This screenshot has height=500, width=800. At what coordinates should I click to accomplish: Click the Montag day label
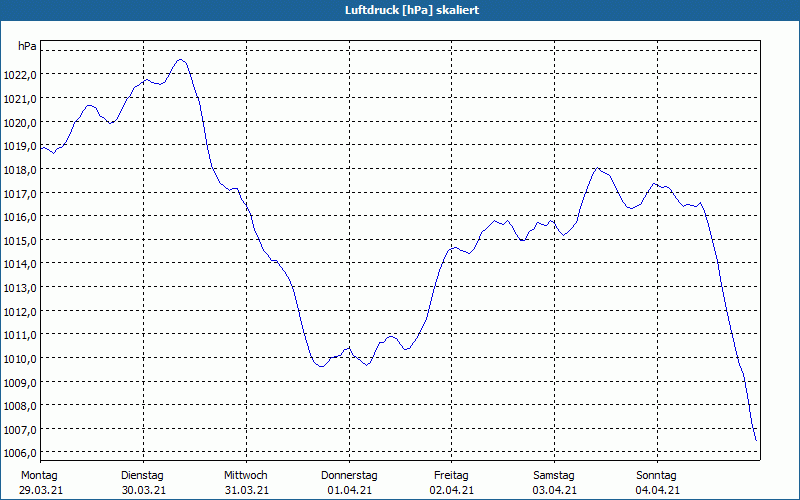tap(39, 476)
